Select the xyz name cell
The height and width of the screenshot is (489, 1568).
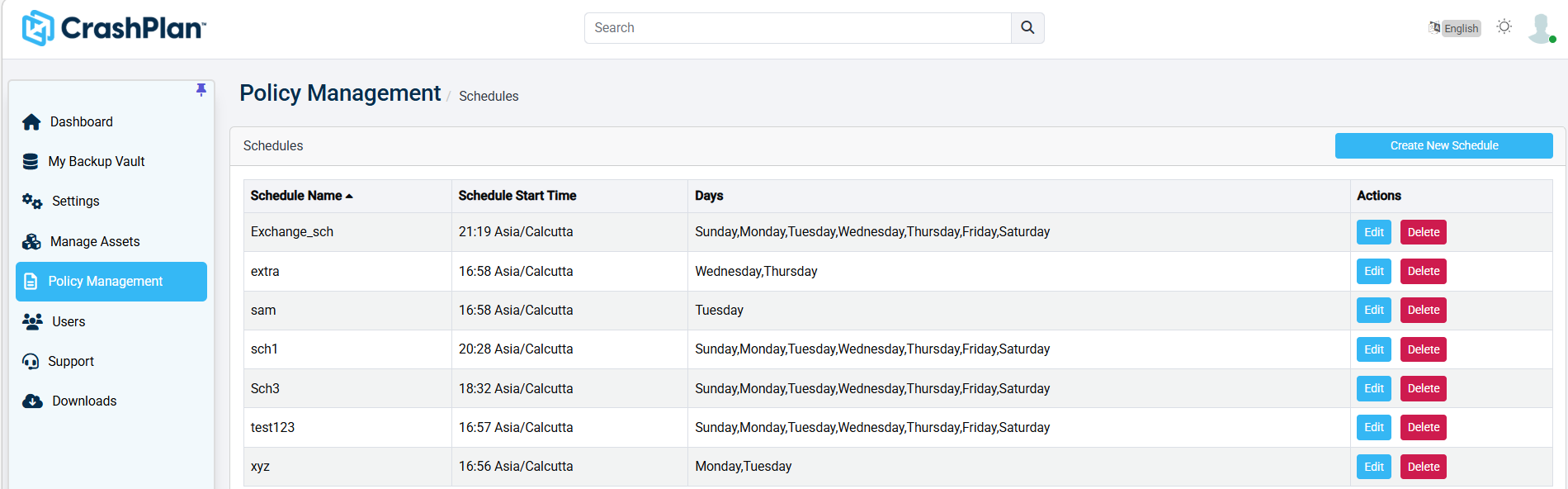tap(347, 467)
